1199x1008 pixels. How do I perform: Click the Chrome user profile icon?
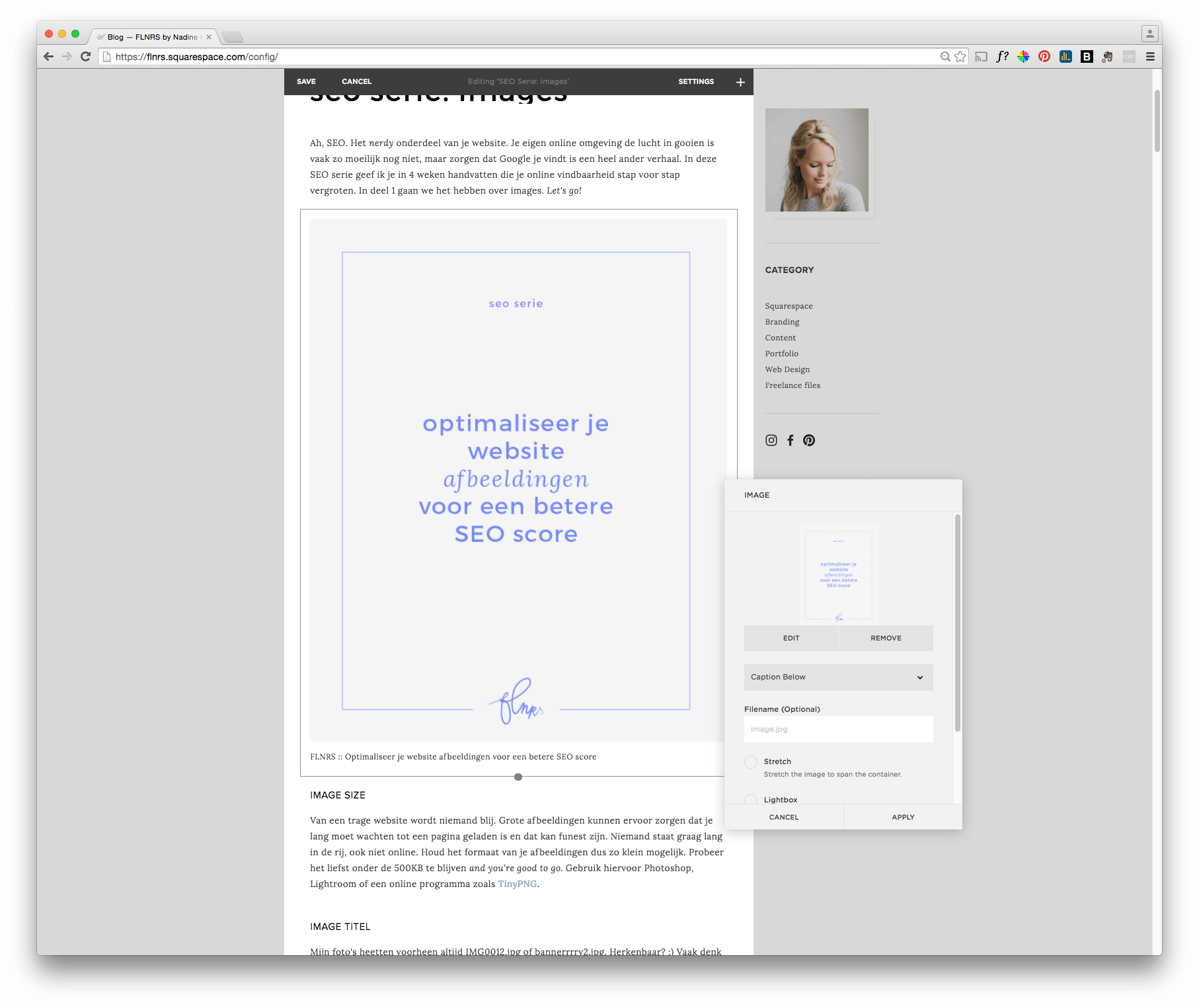click(x=1149, y=33)
